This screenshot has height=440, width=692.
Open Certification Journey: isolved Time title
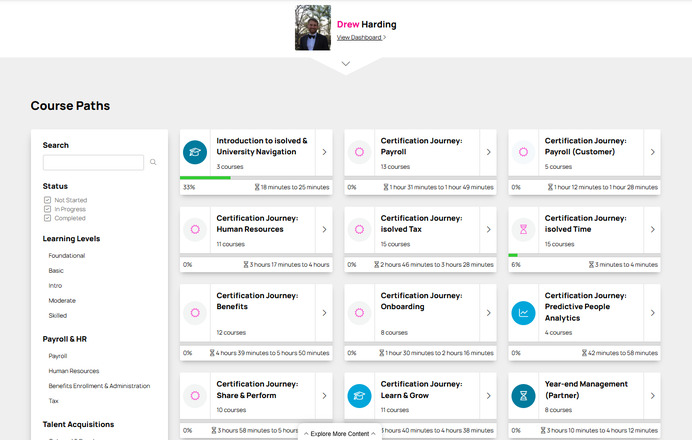(585, 224)
